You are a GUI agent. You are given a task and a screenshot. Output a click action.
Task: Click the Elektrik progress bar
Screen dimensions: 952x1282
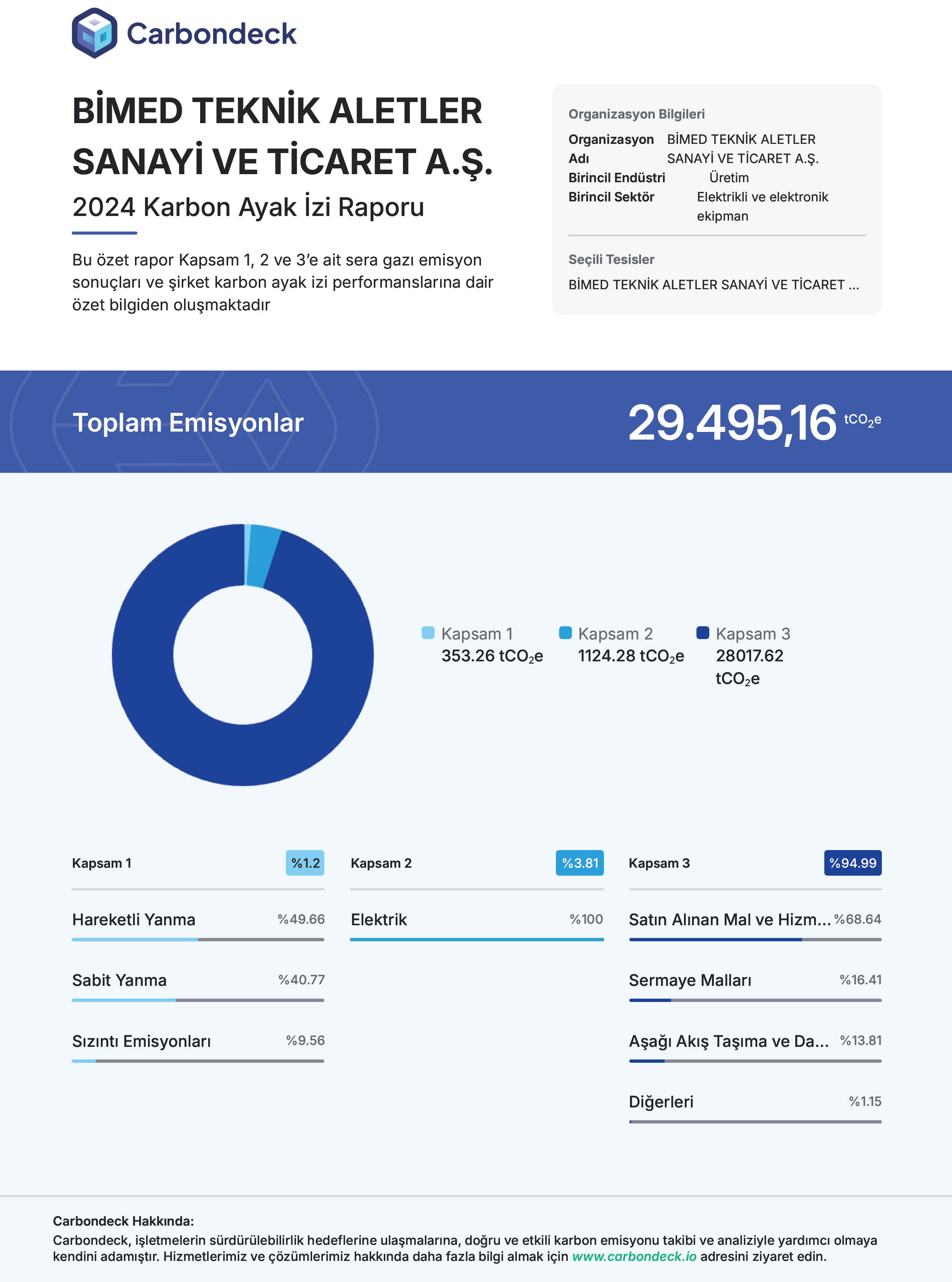[477, 939]
